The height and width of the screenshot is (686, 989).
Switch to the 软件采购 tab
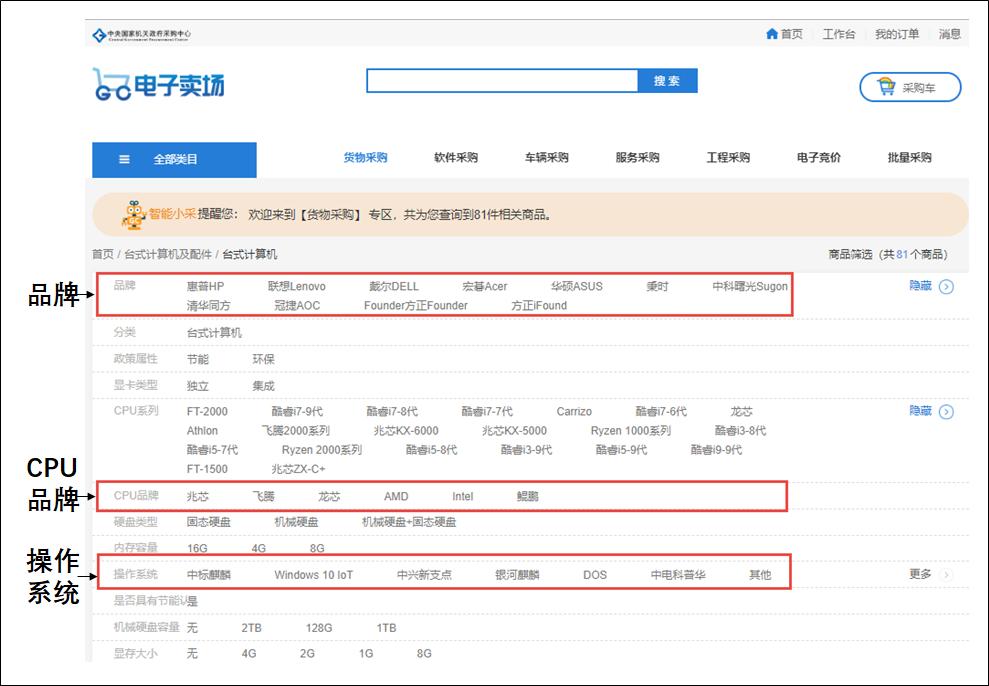coord(455,157)
